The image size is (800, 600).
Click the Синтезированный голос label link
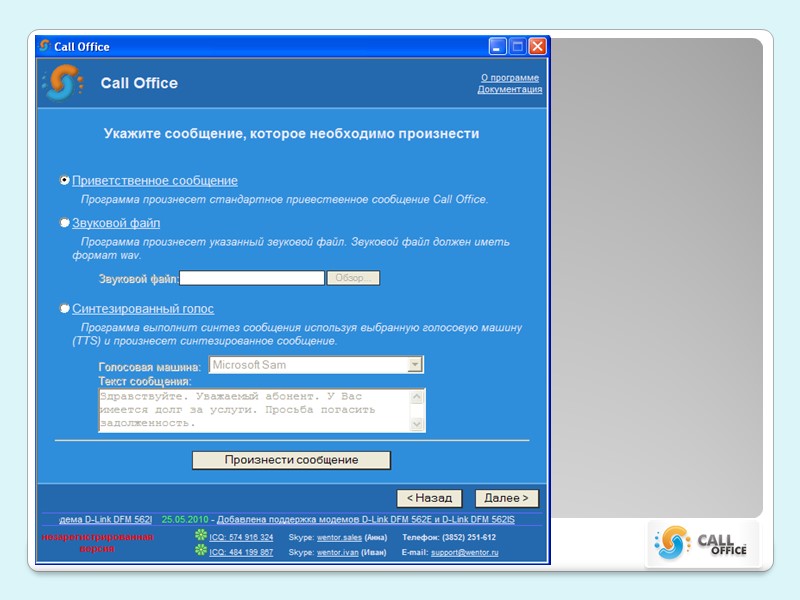tap(143, 309)
